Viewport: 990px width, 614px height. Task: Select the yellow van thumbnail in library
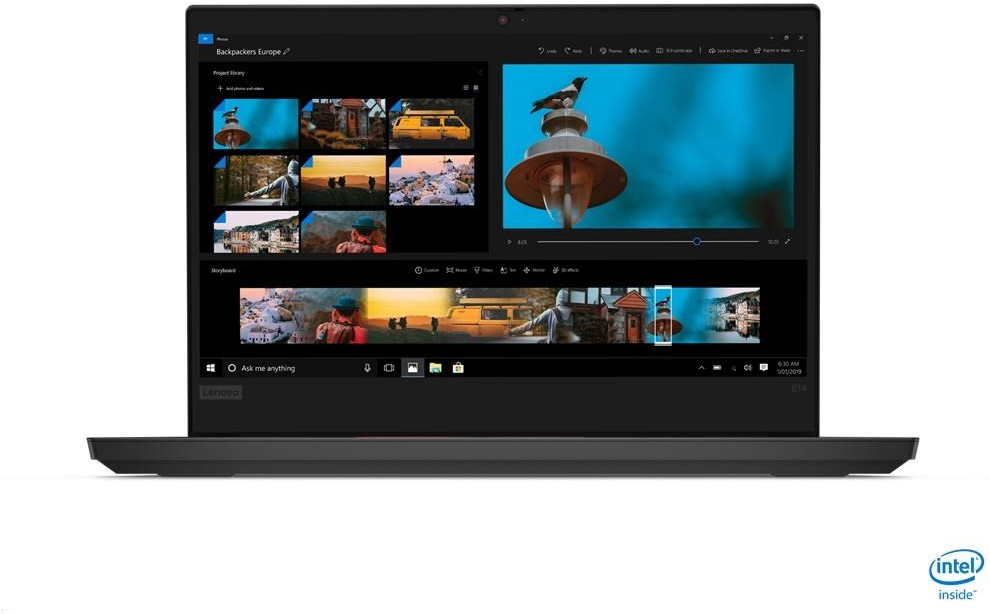coord(430,124)
